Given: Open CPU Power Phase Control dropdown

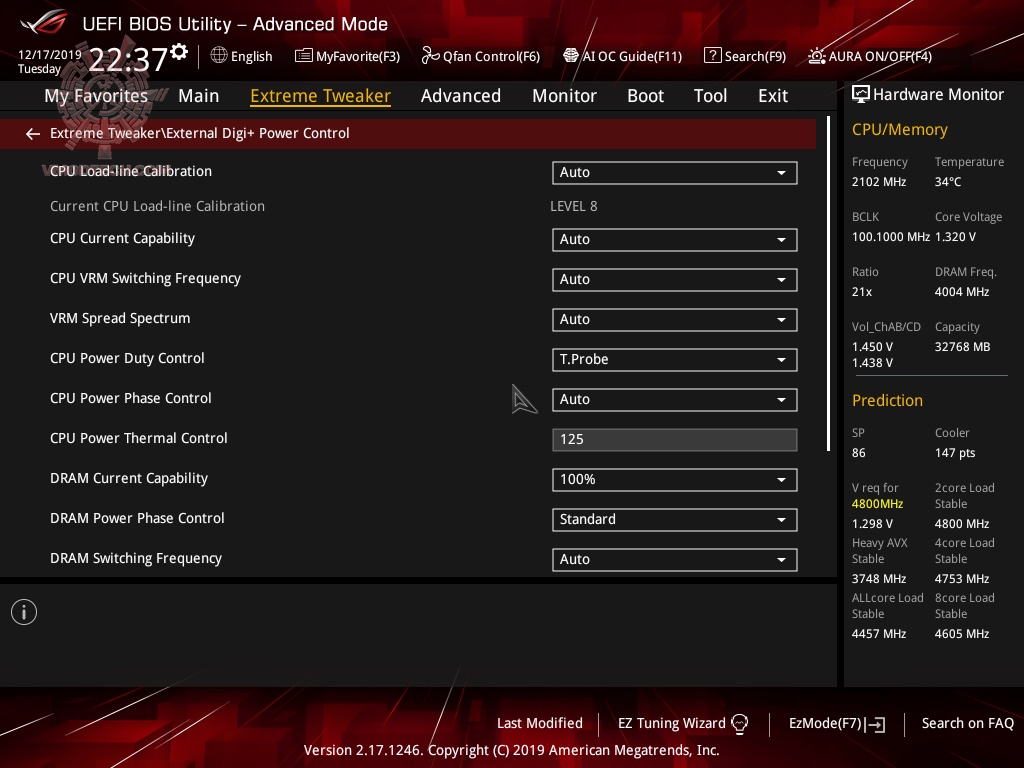Looking at the screenshot, I should tap(675, 400).
